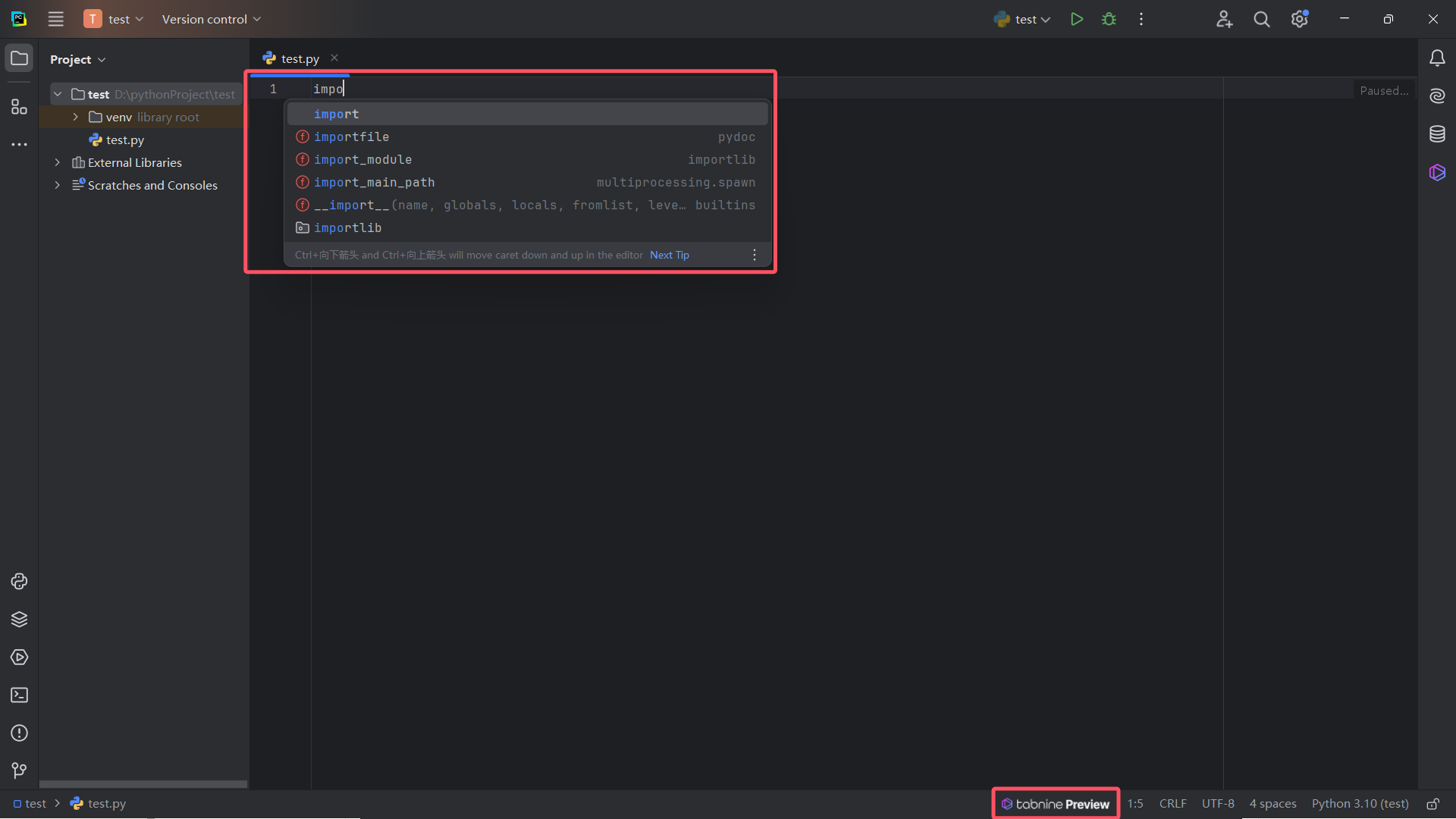The width and height of the screenshot is (1456, 819).
Task: Show the Problems tool window
Action: point(19,733)
